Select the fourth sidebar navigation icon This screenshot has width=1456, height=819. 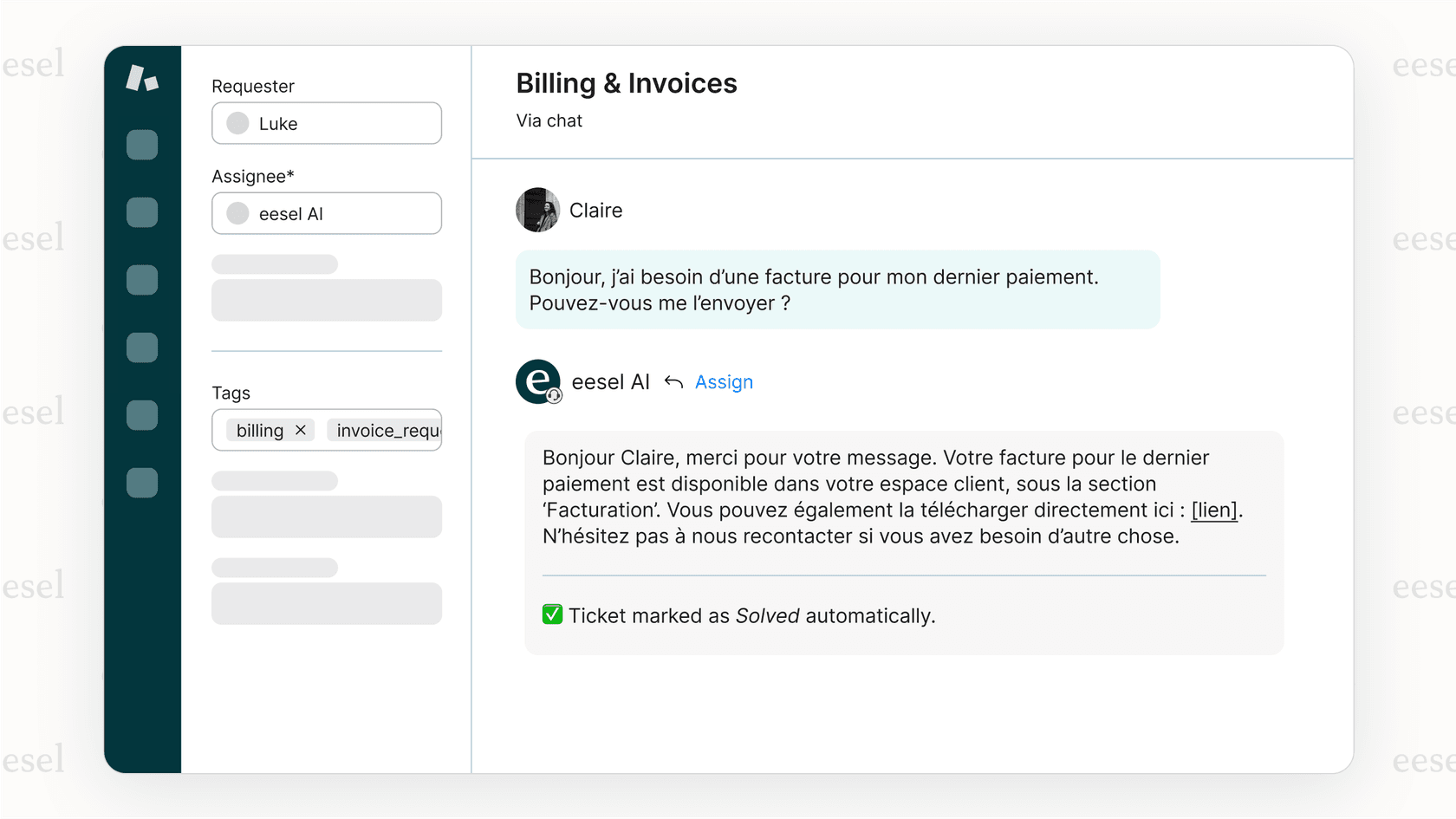coord(142,348)
